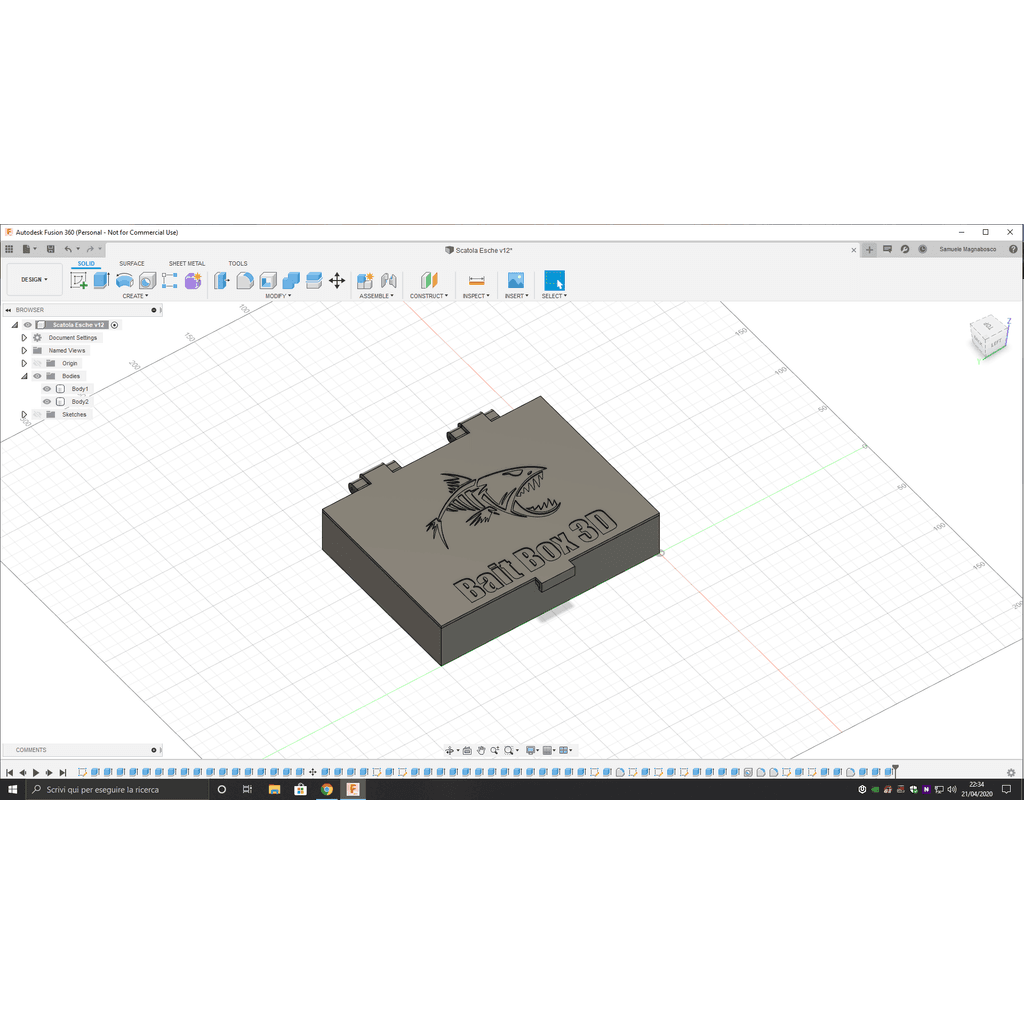Click the Look At icon in navigation bar
Screen dimensions: 1024x1024
pos(467,750)
